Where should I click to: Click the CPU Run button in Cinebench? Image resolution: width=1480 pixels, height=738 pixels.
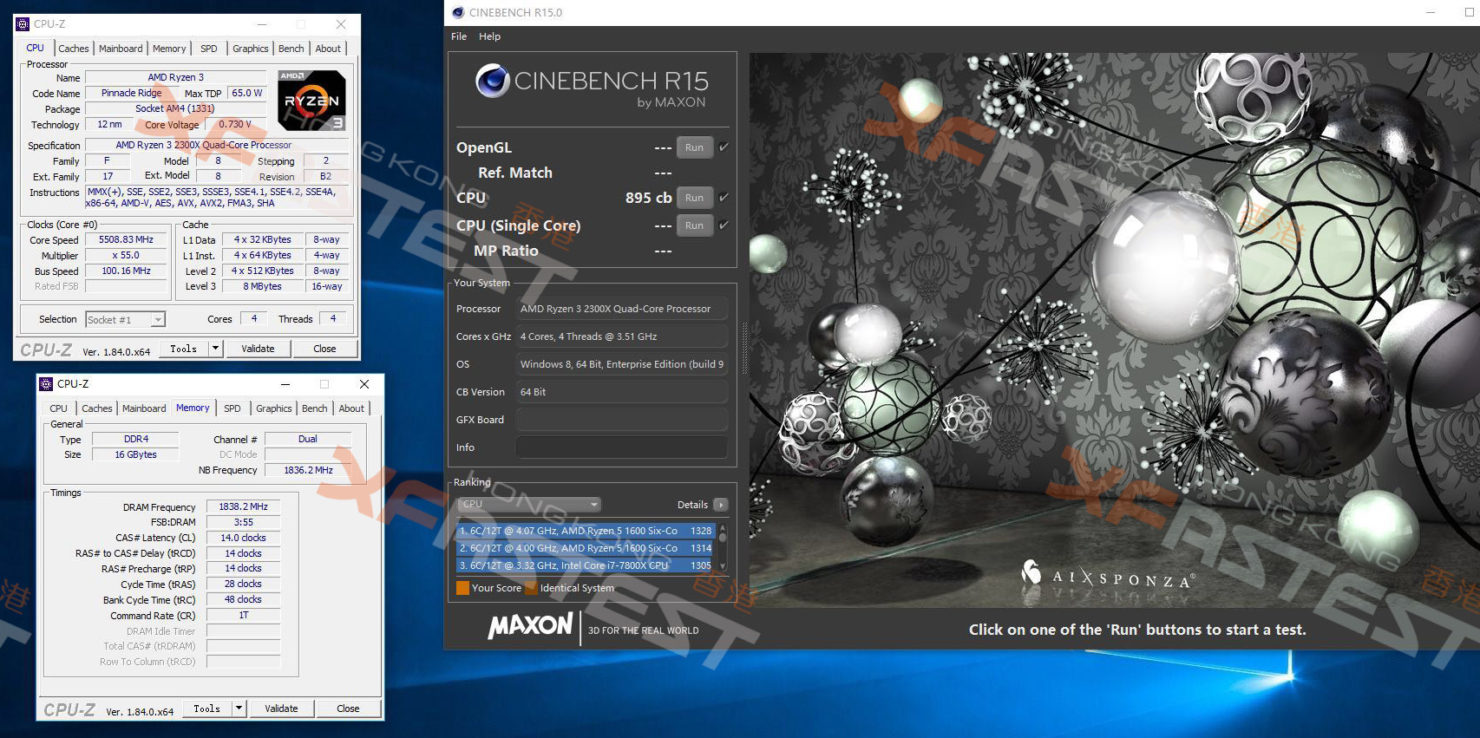pos(694,197)
